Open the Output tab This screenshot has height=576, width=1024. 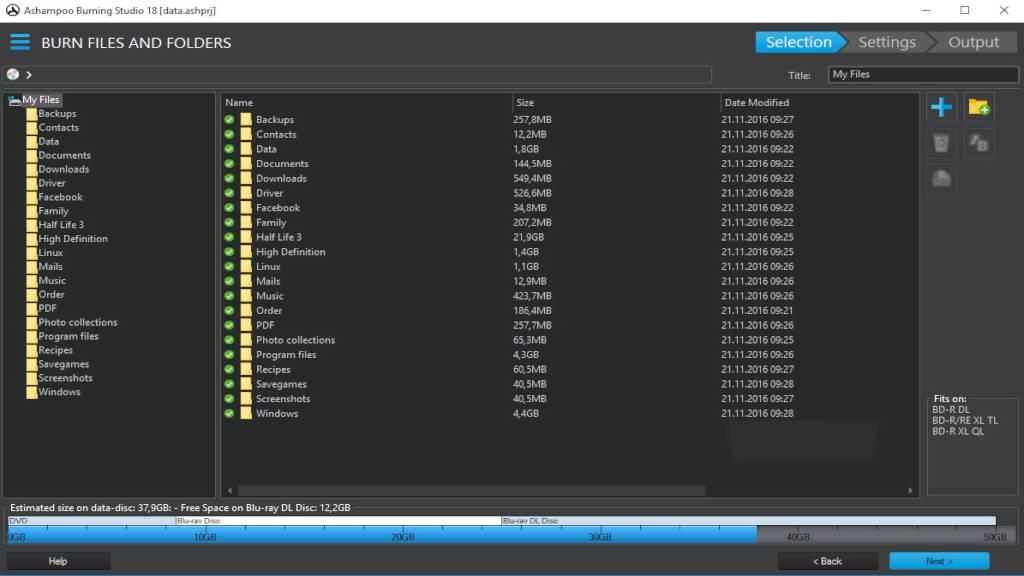pos(972,41)
